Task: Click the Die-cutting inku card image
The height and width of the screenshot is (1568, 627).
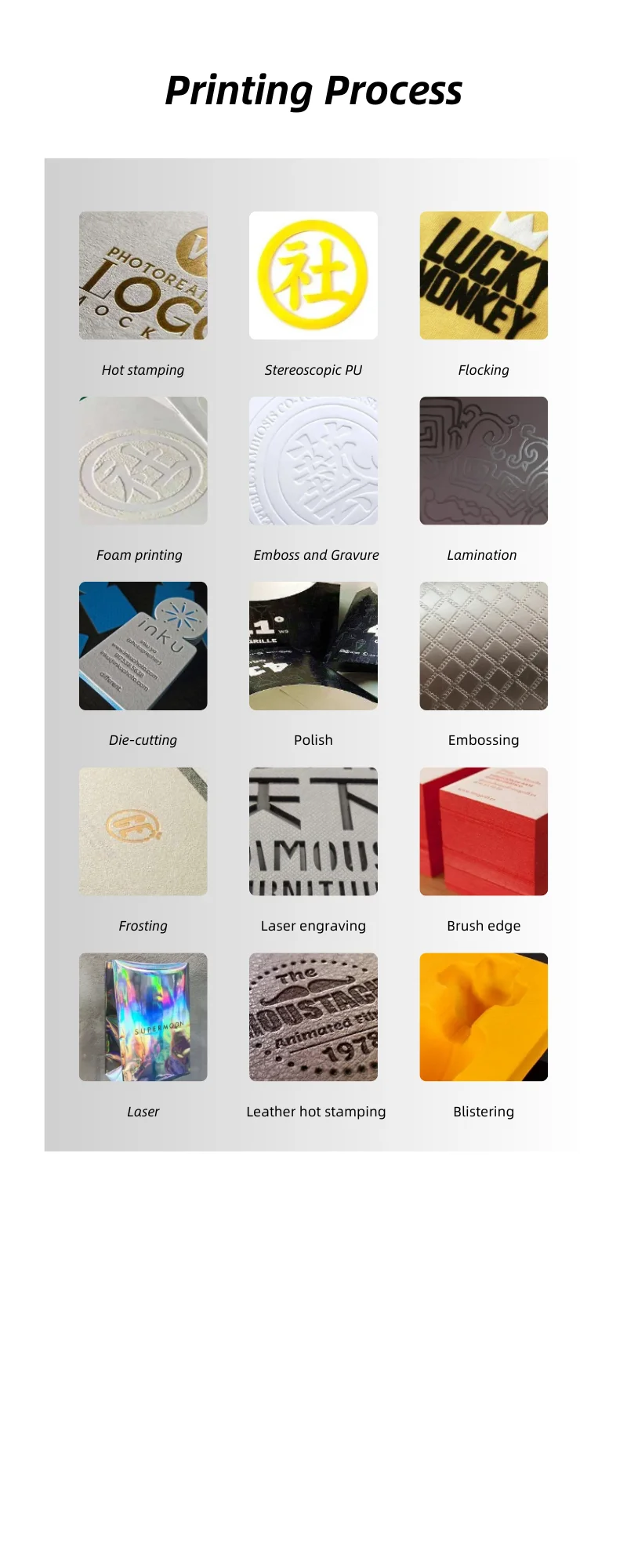Action: pyautogui.click(x=143, y=646)
